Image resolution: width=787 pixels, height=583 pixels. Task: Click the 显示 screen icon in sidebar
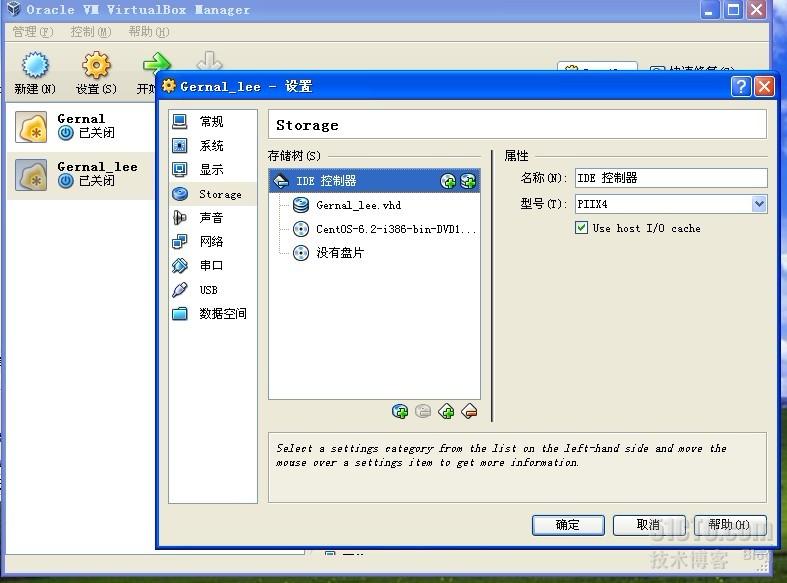180,170
